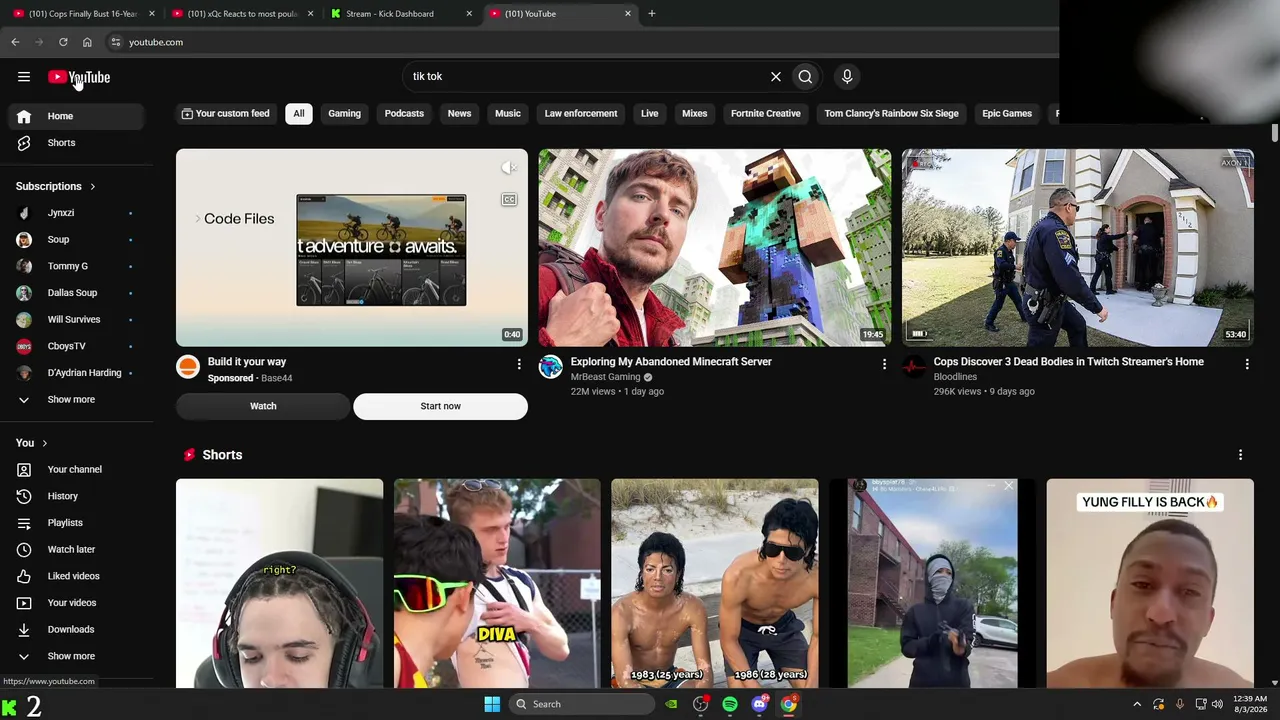This screenshot has width=1280, height=720.
Task: Switch to the Cops Finally Bust browser tab
Action: click(83, 14)
